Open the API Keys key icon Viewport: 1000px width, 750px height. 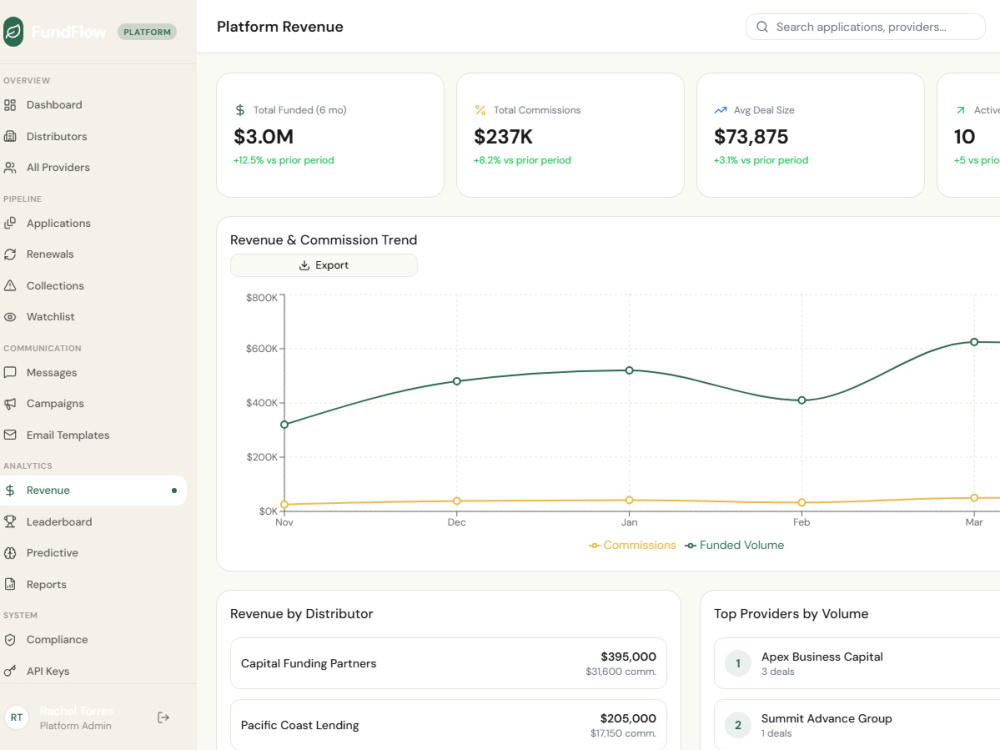coord(10,671)
